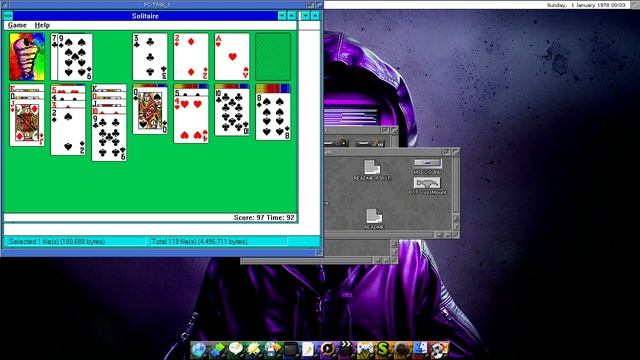Viewport: 640px width, 360px height.
Task: Select the 4 of hearts tableau card
Action: 191,120
